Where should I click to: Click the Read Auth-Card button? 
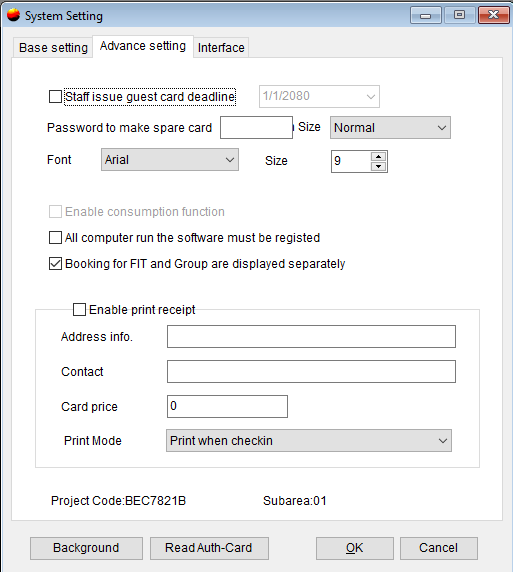click(209, 548)
